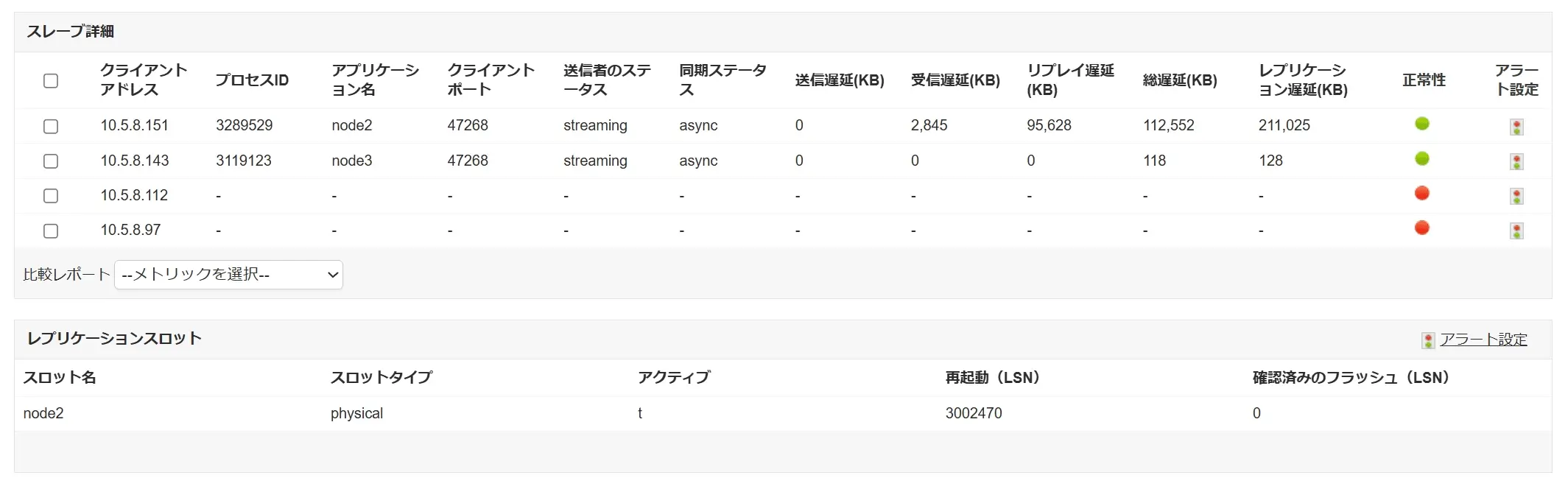Click green health indicator for node2 row
Image resolution: width=1568 pixels, height=478 pixels.
point(1422,124)
